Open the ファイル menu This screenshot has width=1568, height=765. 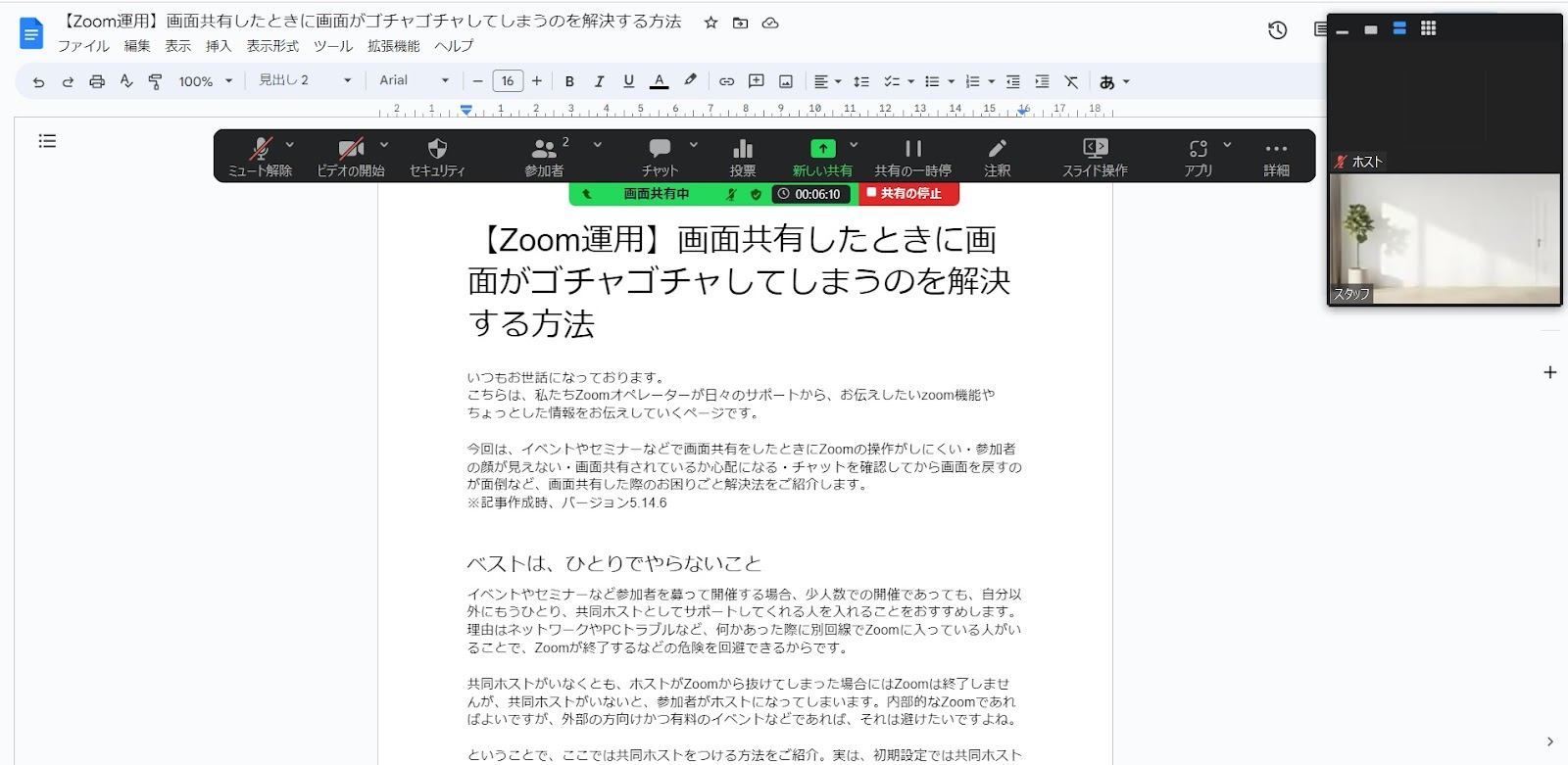83,46
